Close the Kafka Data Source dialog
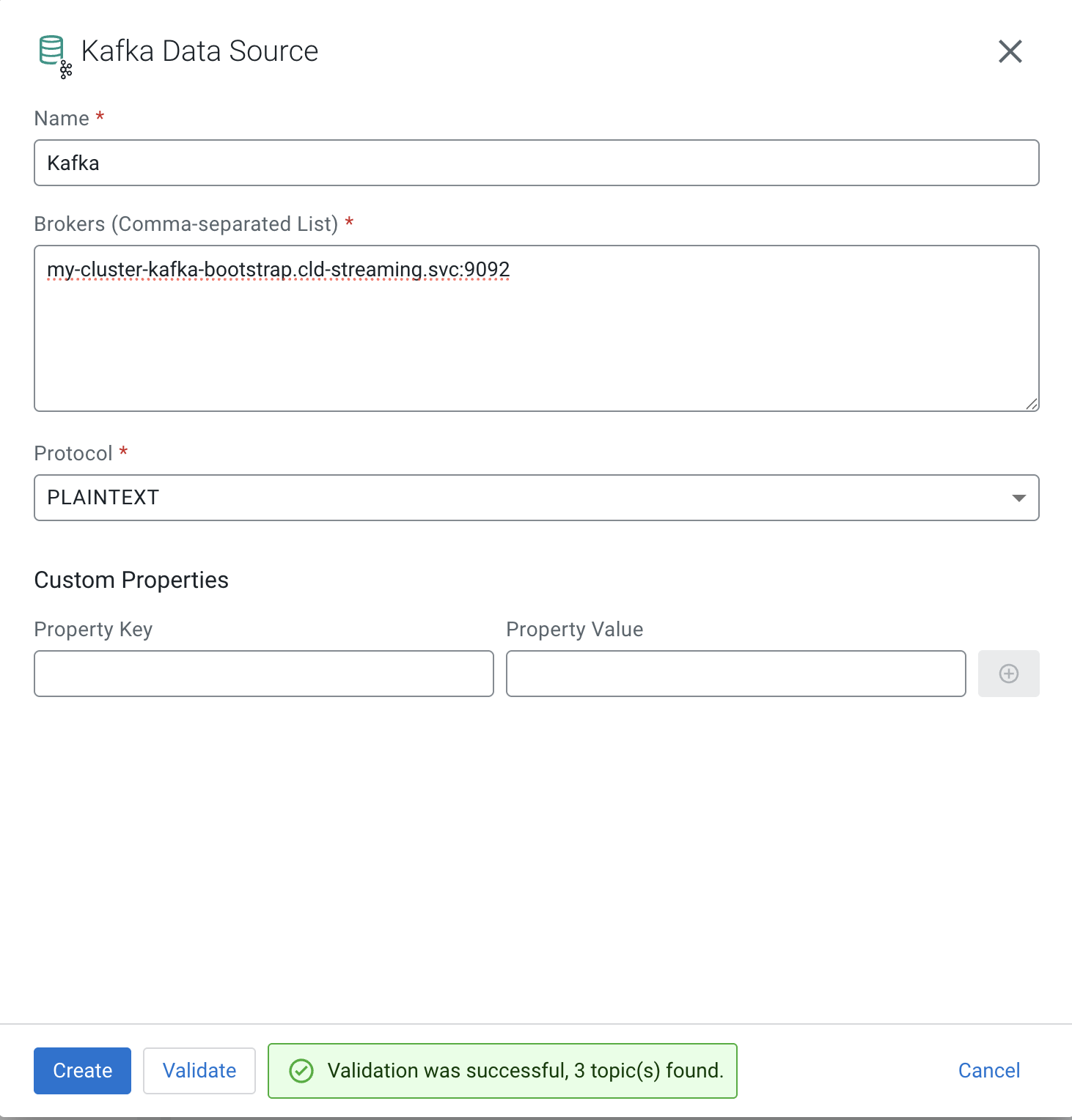This screenshot has width=1072, height=1120. tap(1010, 51)
